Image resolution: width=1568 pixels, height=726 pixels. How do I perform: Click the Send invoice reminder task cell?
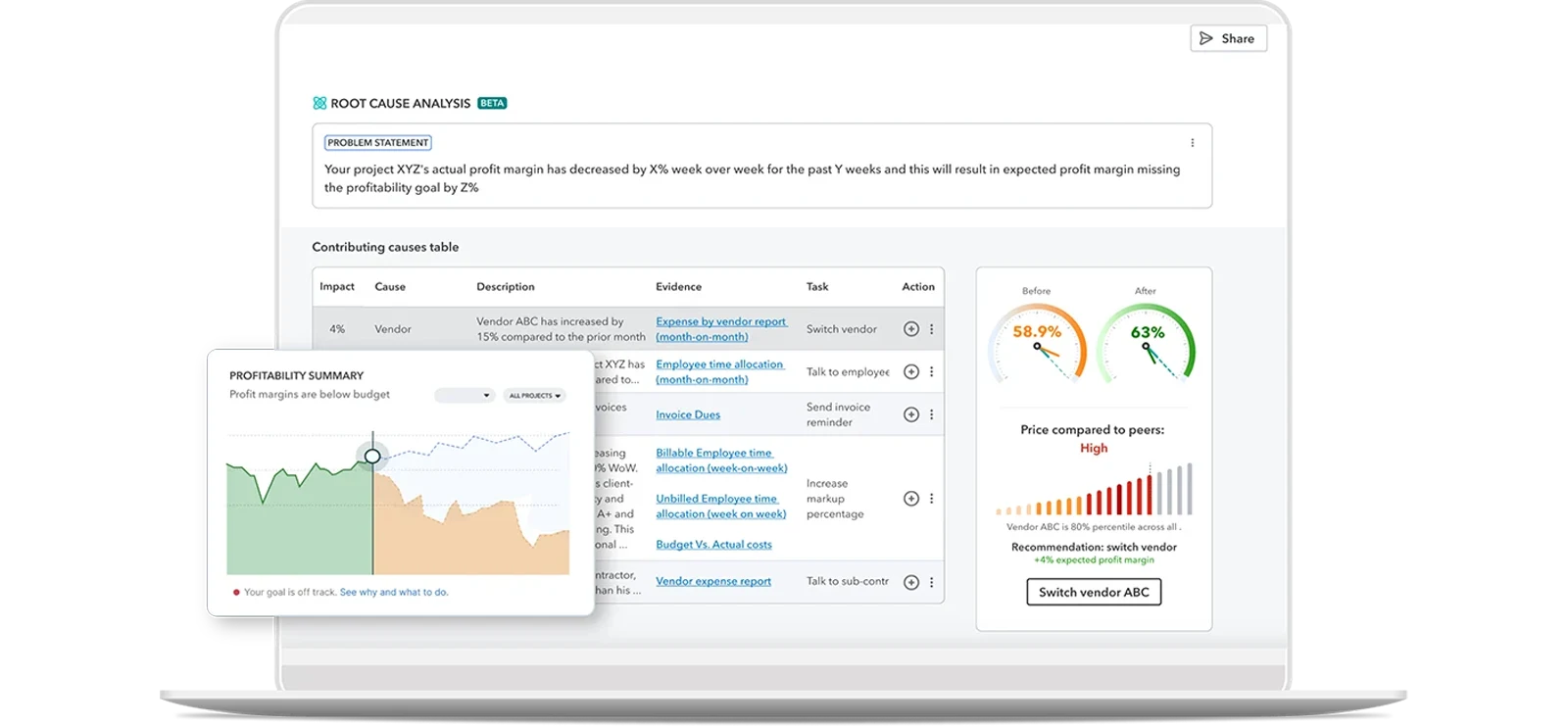pyautogui.click(x=838, y=414)
